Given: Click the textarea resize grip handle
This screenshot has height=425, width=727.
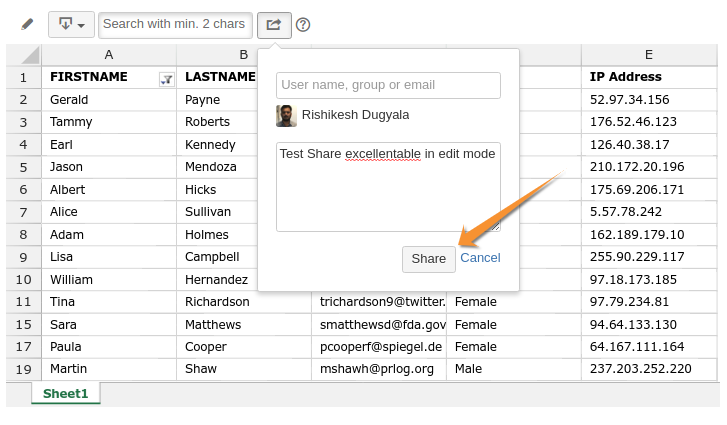Looking at the screenshot, I should [495, 227].
